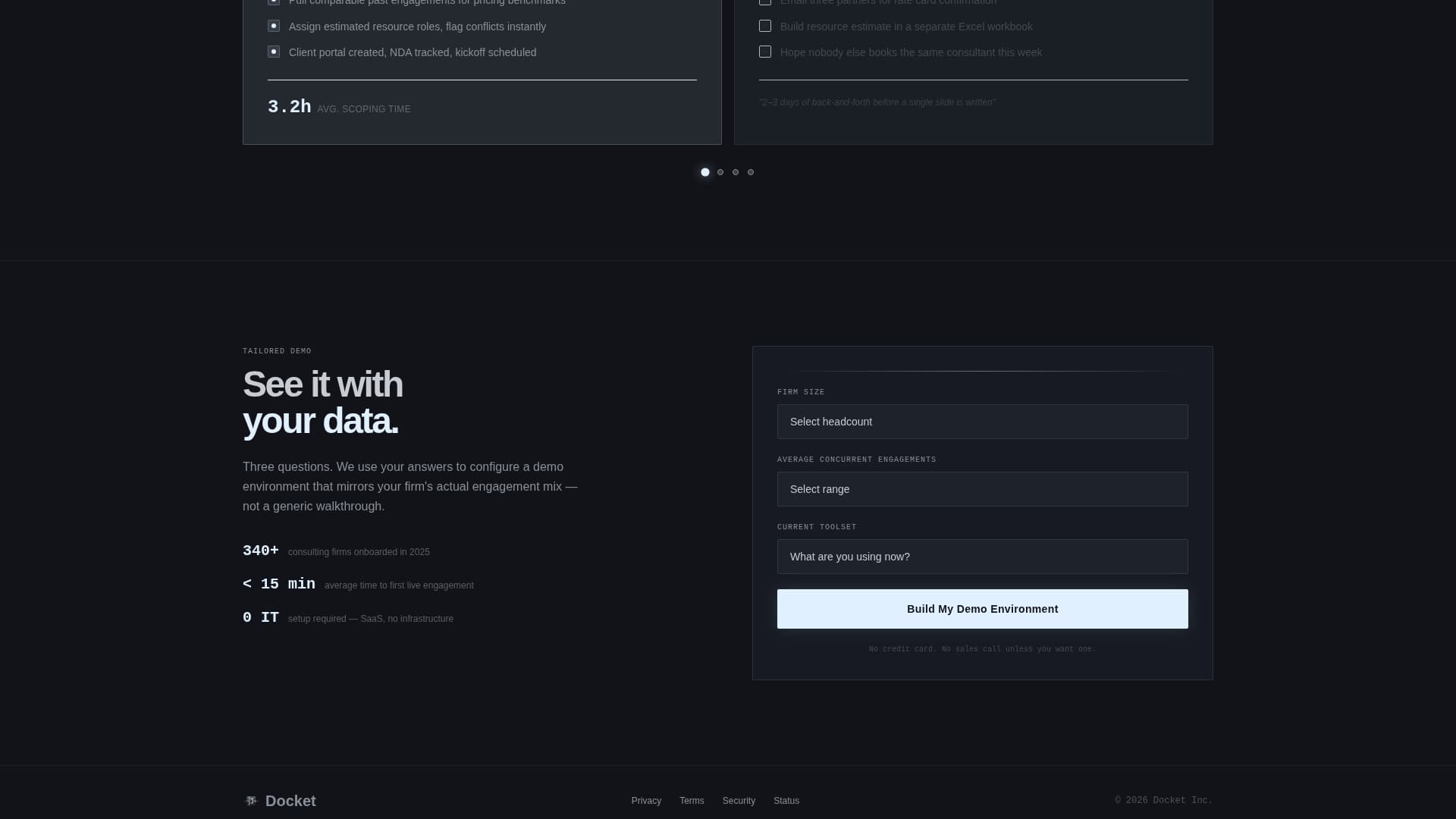Select the fourth carousel dot
1456x819 pixels.
click(751, 172)
